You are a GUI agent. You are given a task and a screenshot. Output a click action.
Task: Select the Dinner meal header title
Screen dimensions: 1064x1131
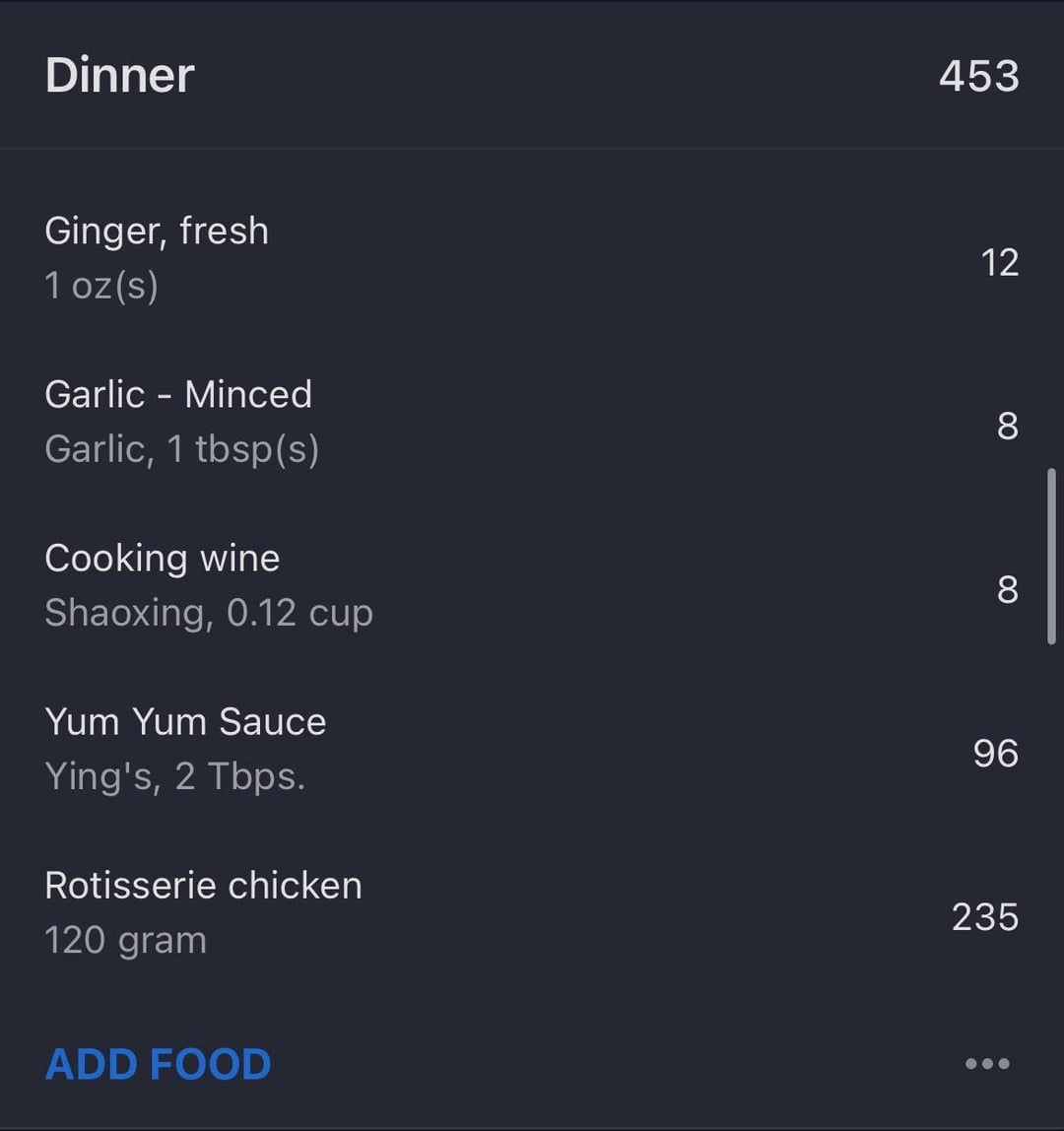[120, 76]
